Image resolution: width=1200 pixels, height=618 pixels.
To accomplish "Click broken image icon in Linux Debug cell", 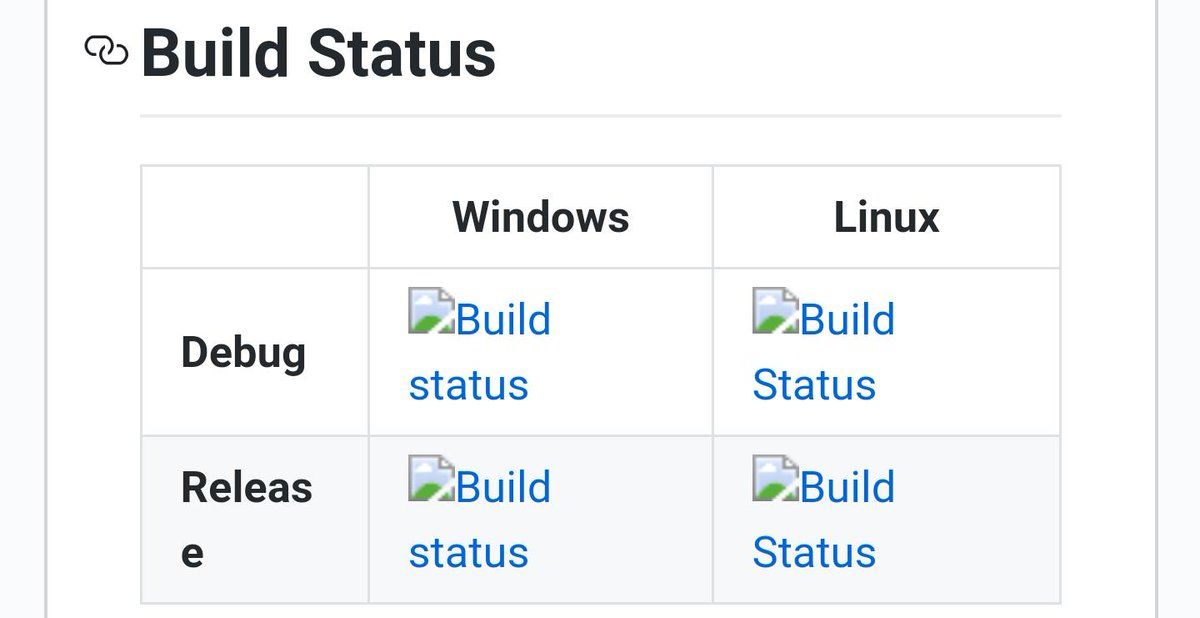I will coord(776,310).
